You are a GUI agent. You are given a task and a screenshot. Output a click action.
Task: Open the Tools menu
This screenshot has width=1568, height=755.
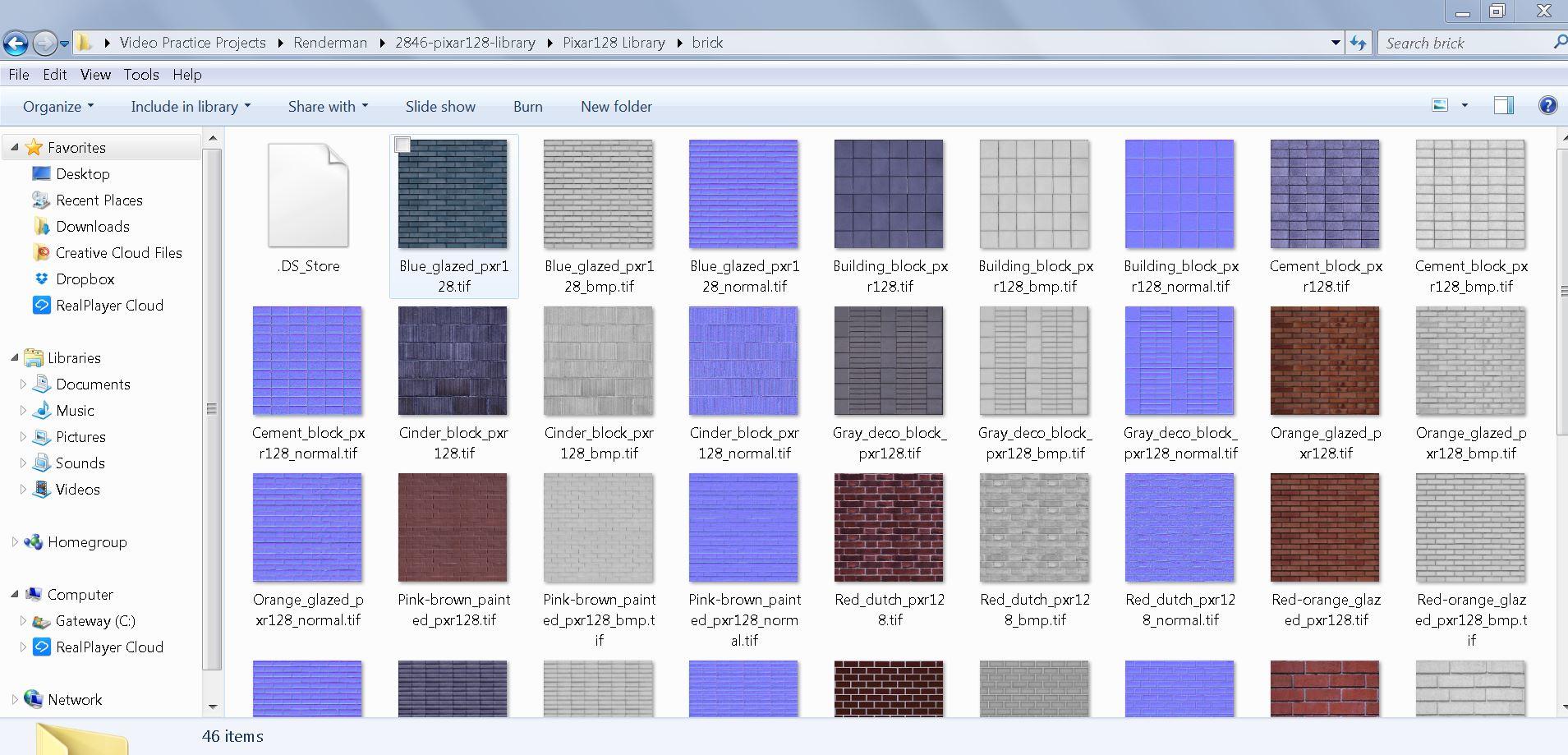click(141, 75)
